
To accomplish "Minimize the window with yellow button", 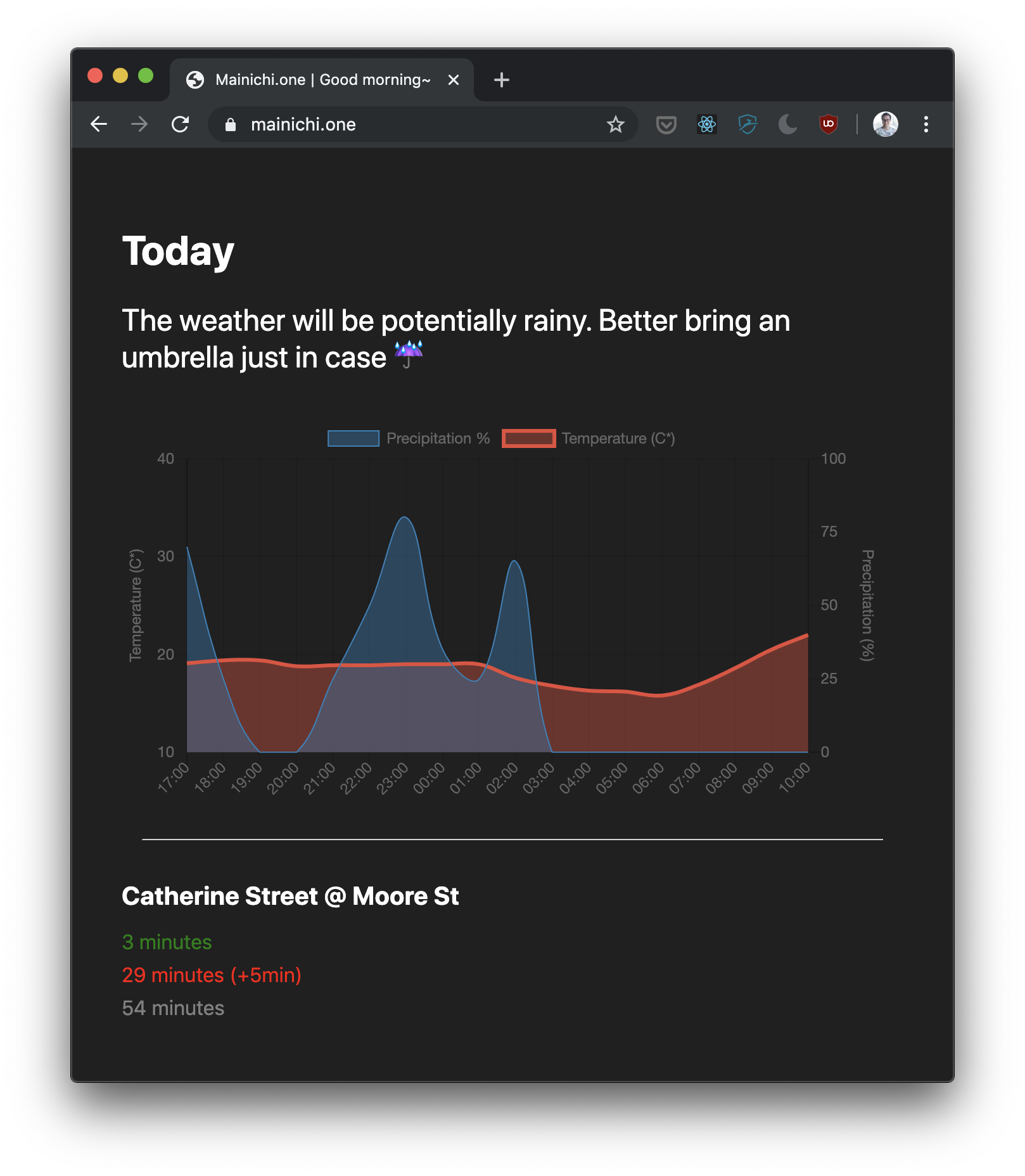I will (x=120, y=76).
